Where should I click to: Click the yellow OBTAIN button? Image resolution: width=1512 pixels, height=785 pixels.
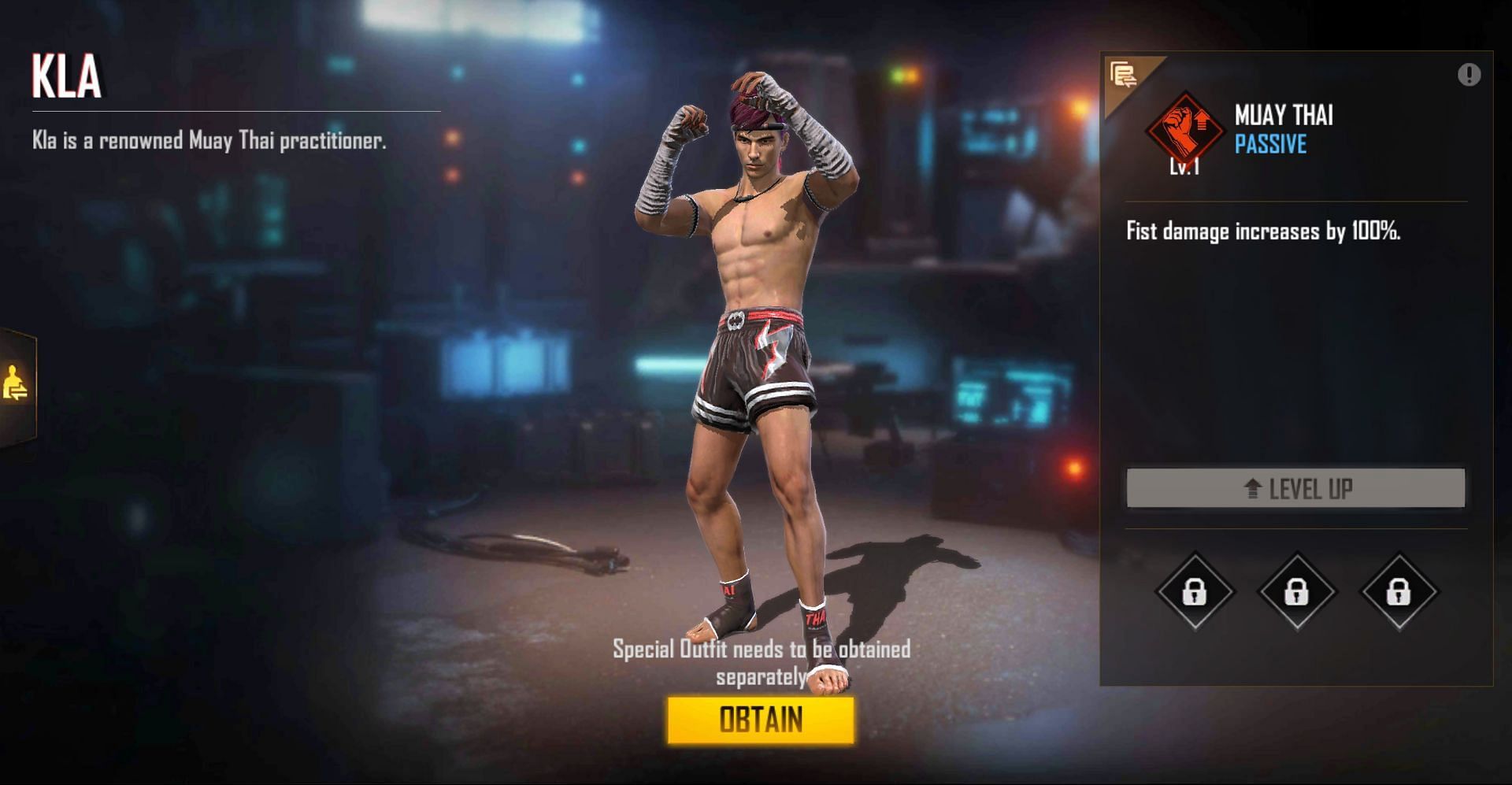coord(761,720)
